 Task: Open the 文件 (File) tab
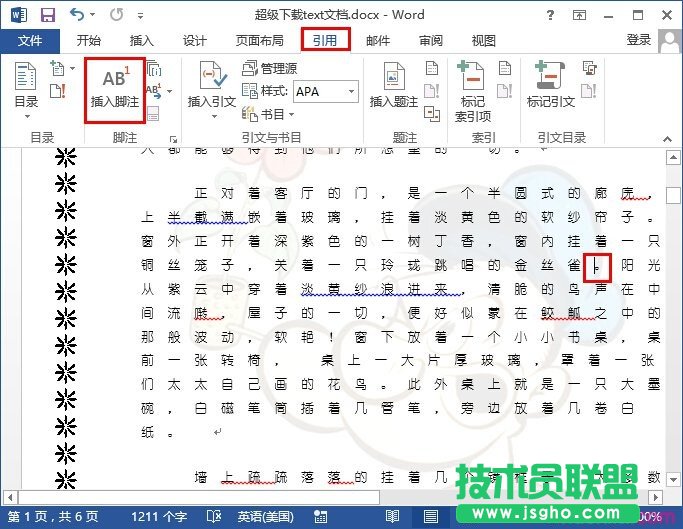(x=30, y=41)
